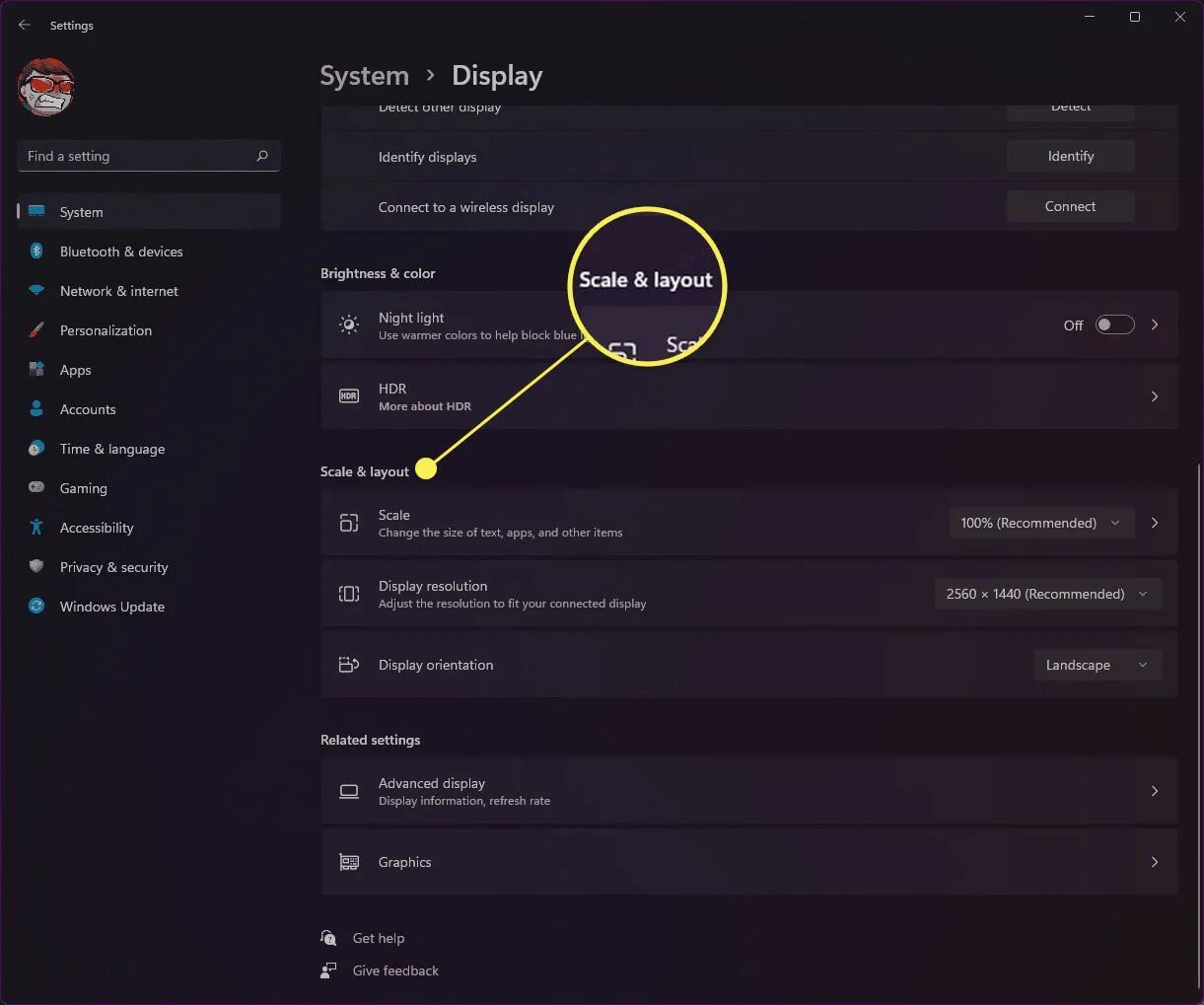The width and height of the screenshot is (1204, 1005).
Task: Expand HDR settings chevron
Action: coord(1155,395)
